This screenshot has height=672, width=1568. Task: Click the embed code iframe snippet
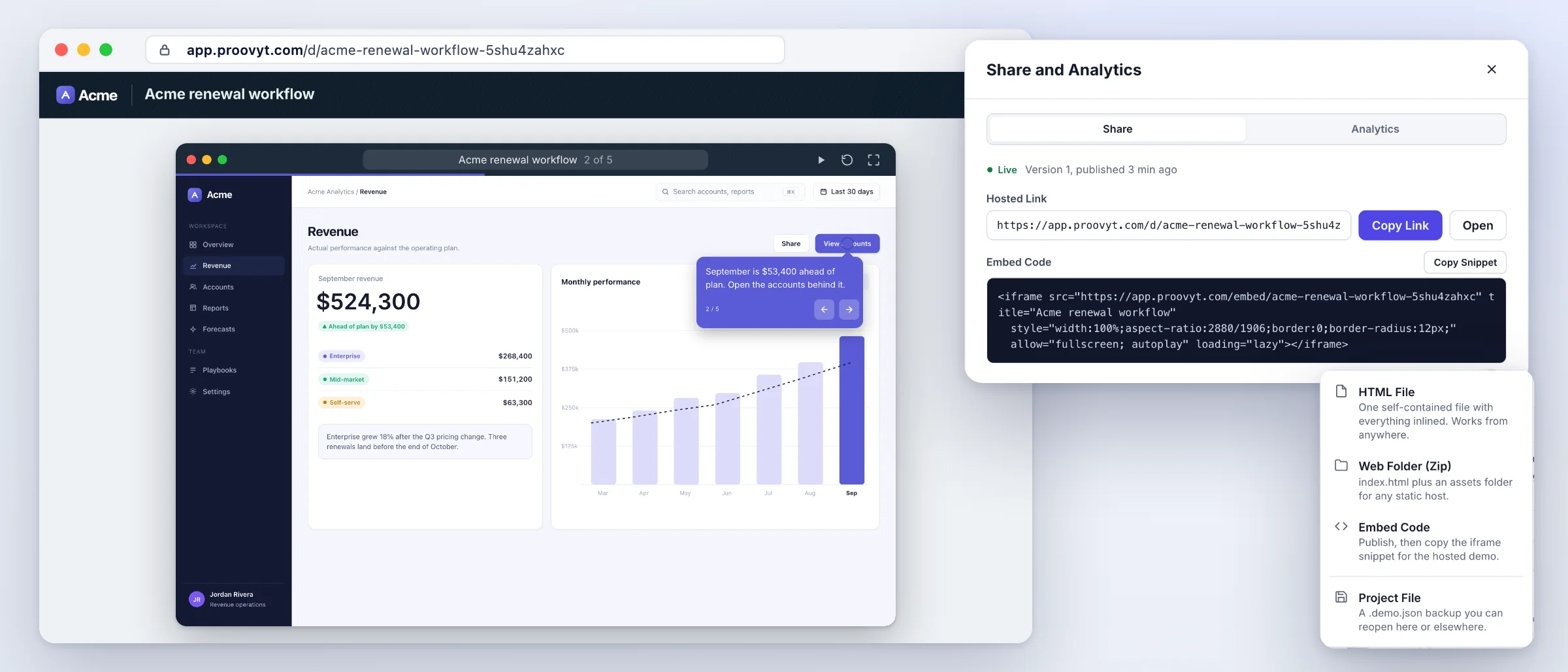(x=1246, y=320)
